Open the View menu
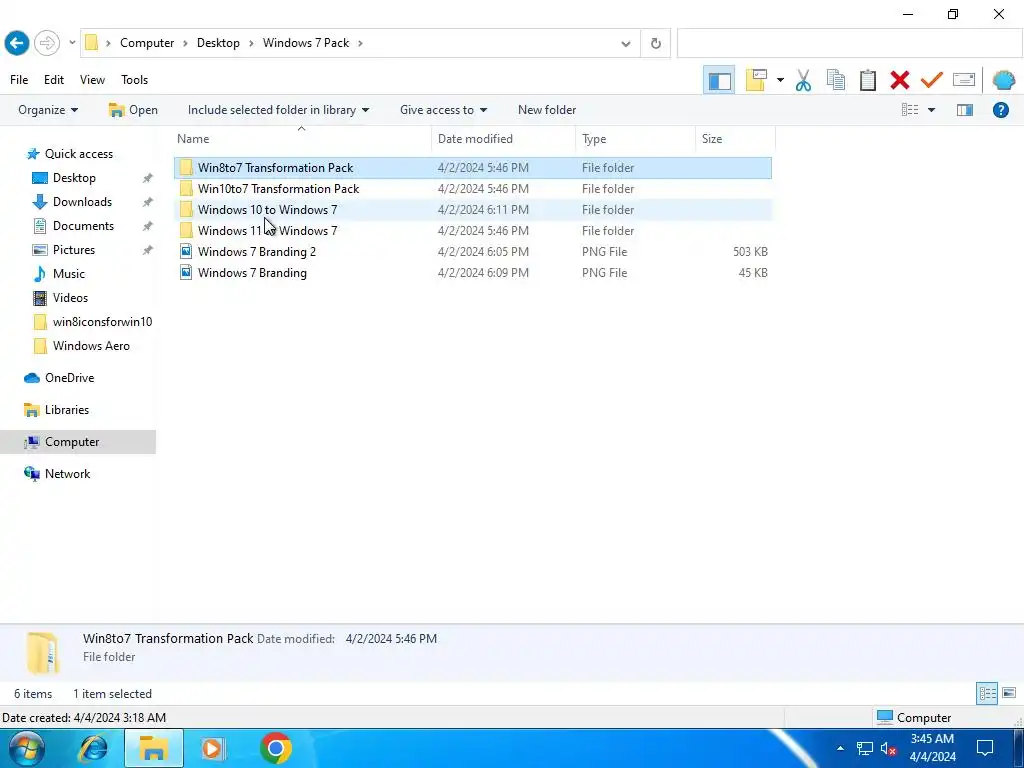This screenshot has height=768, width=1024. [x=92, y=80]
